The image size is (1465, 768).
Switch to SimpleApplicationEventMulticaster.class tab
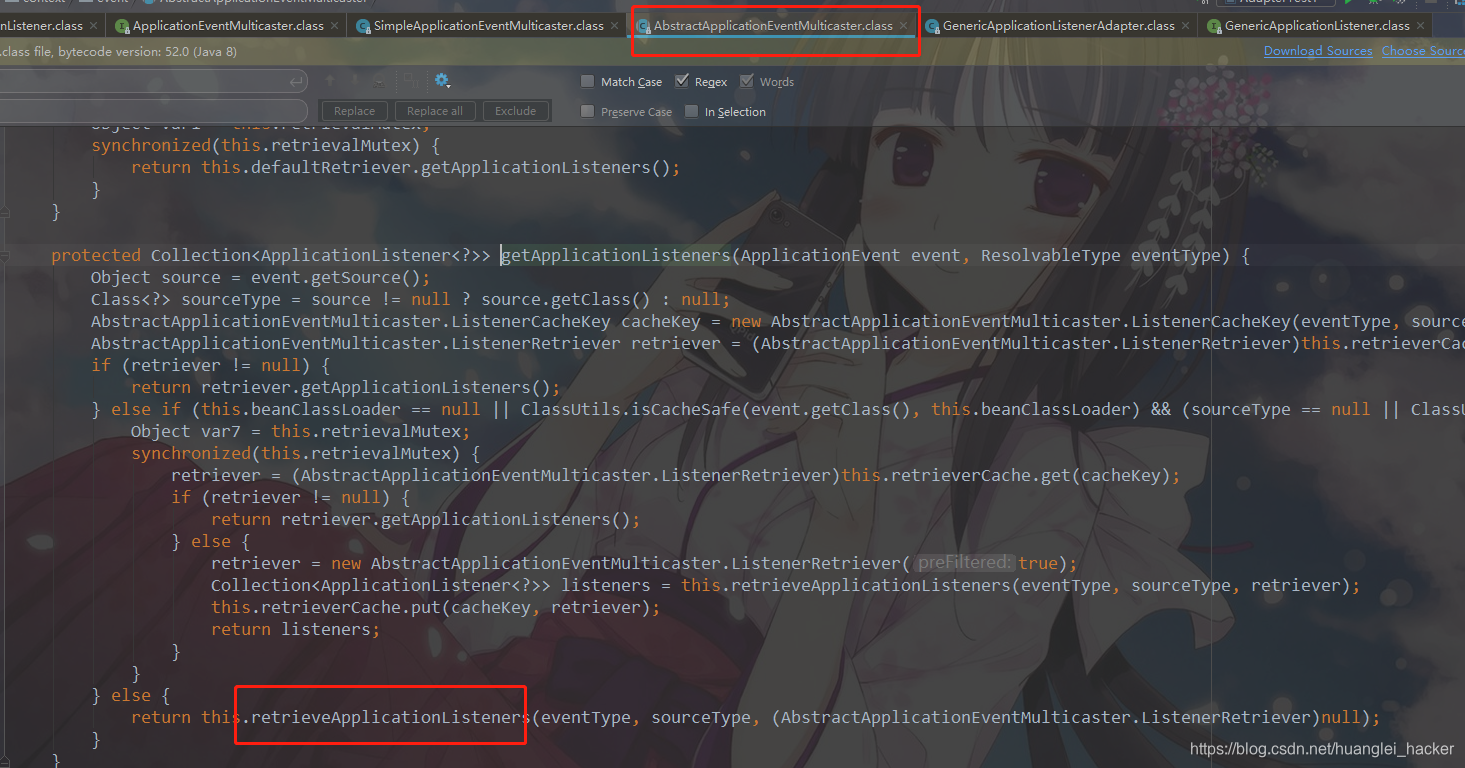pyautogui.click(x=488, y=26)
